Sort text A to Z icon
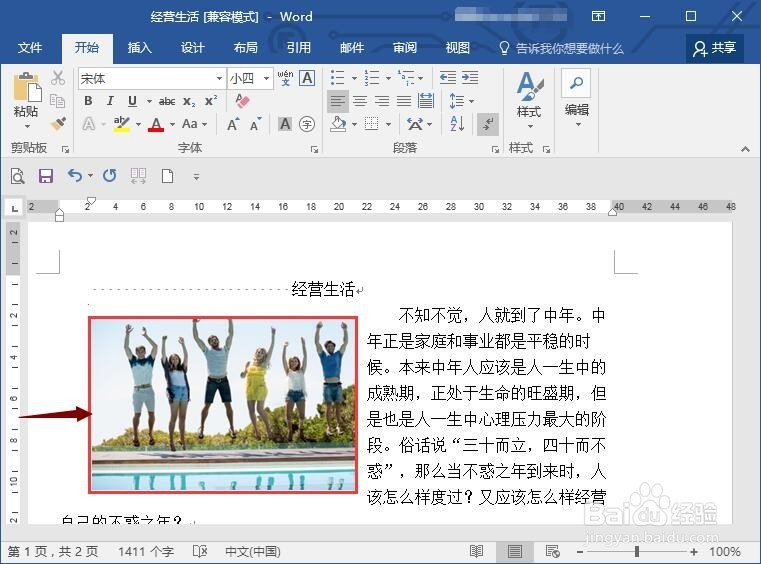The image size is (761, 564). (457, 124)
